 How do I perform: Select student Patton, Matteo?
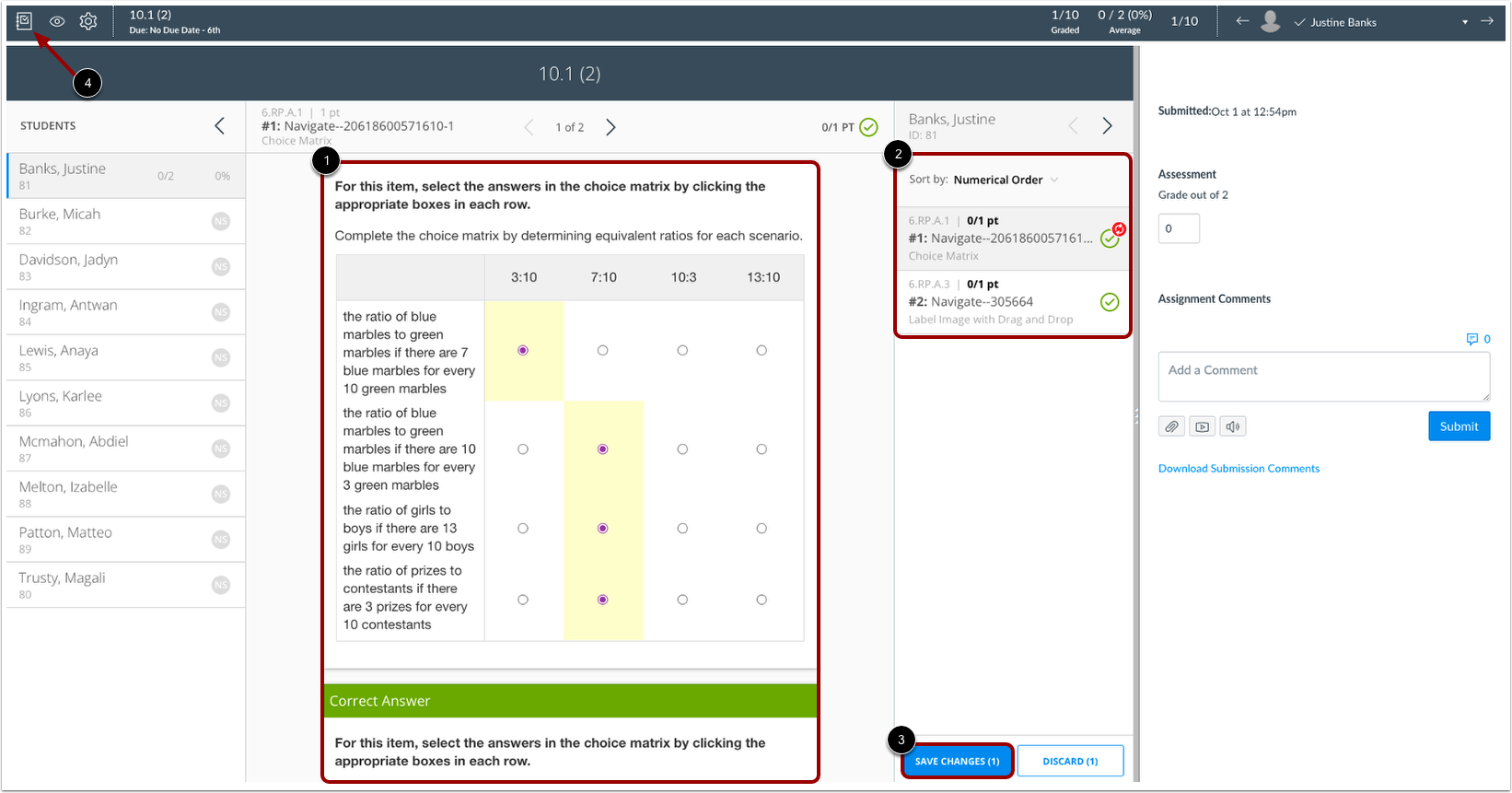click(126, 540)
